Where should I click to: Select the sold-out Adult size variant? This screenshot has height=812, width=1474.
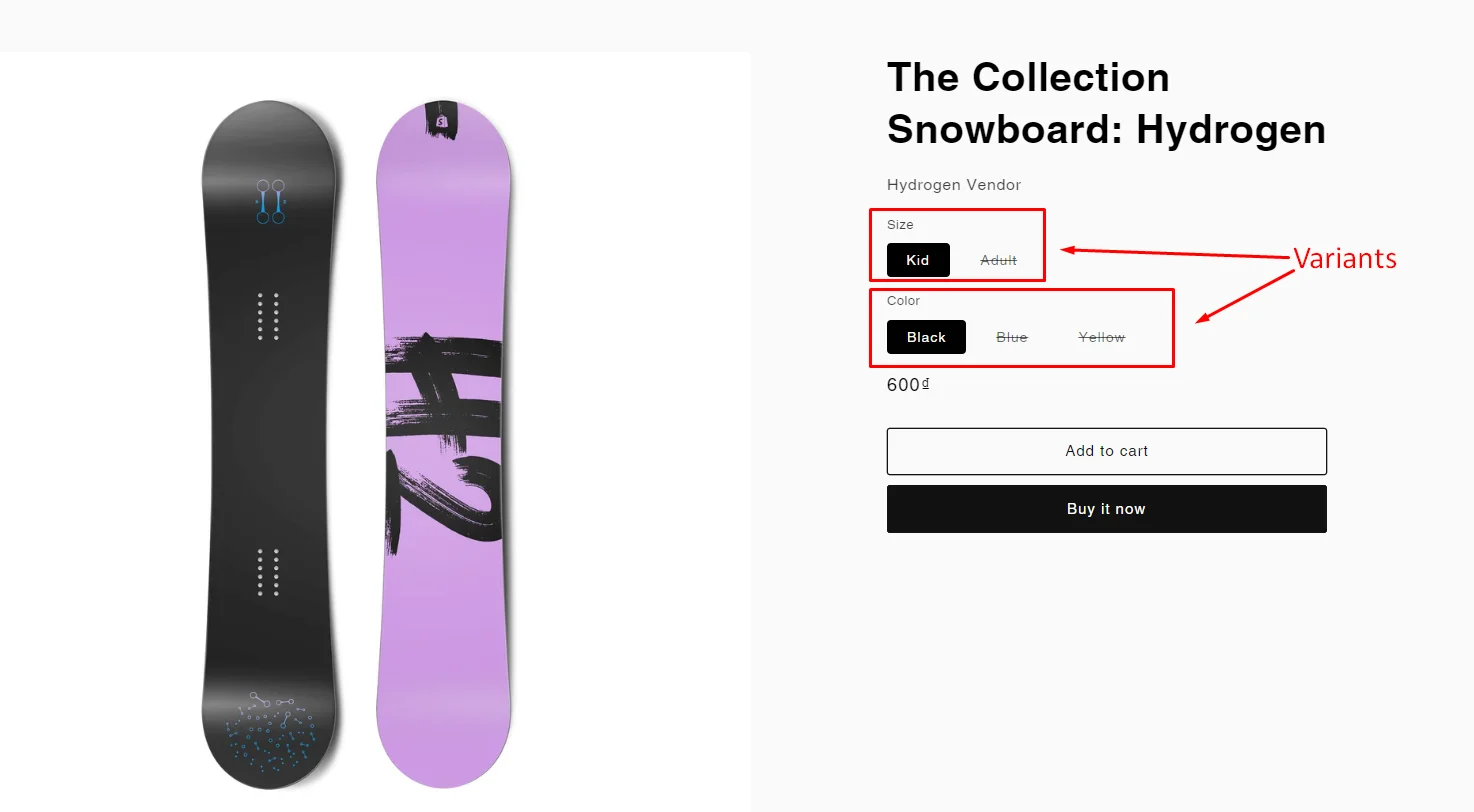pos(998,260)
